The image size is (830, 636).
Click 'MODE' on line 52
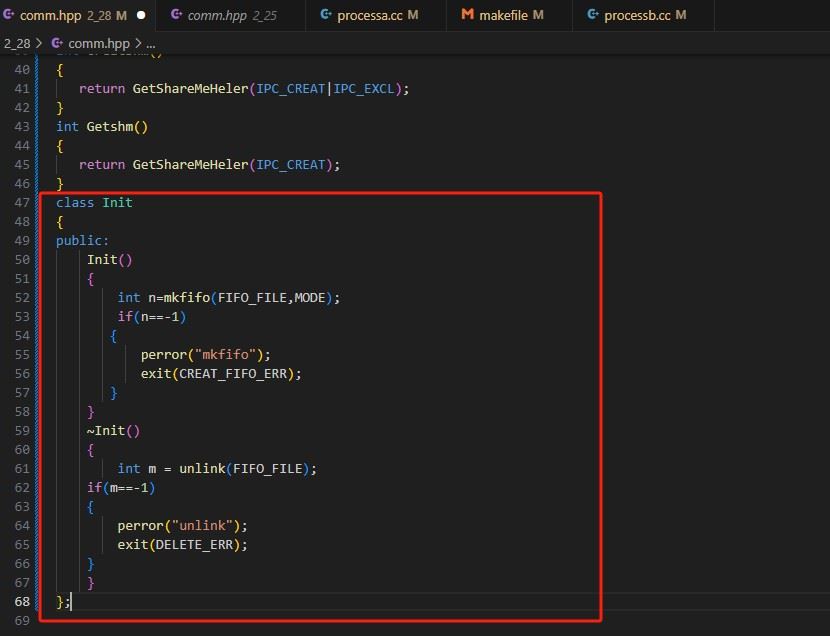click(310, 298)
